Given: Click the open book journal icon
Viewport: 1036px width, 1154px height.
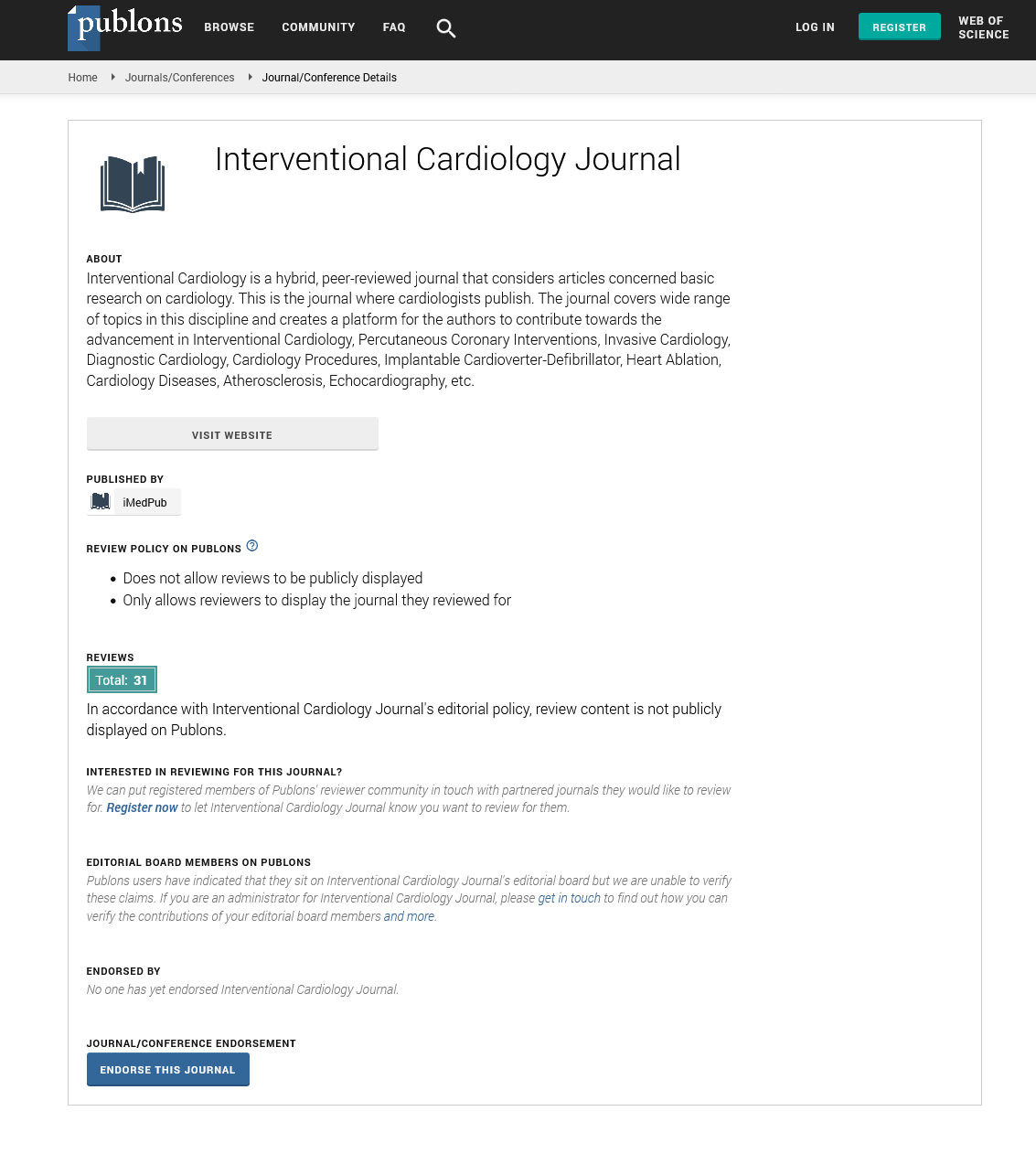Looking at the screenshot, I should click(133, 184).
